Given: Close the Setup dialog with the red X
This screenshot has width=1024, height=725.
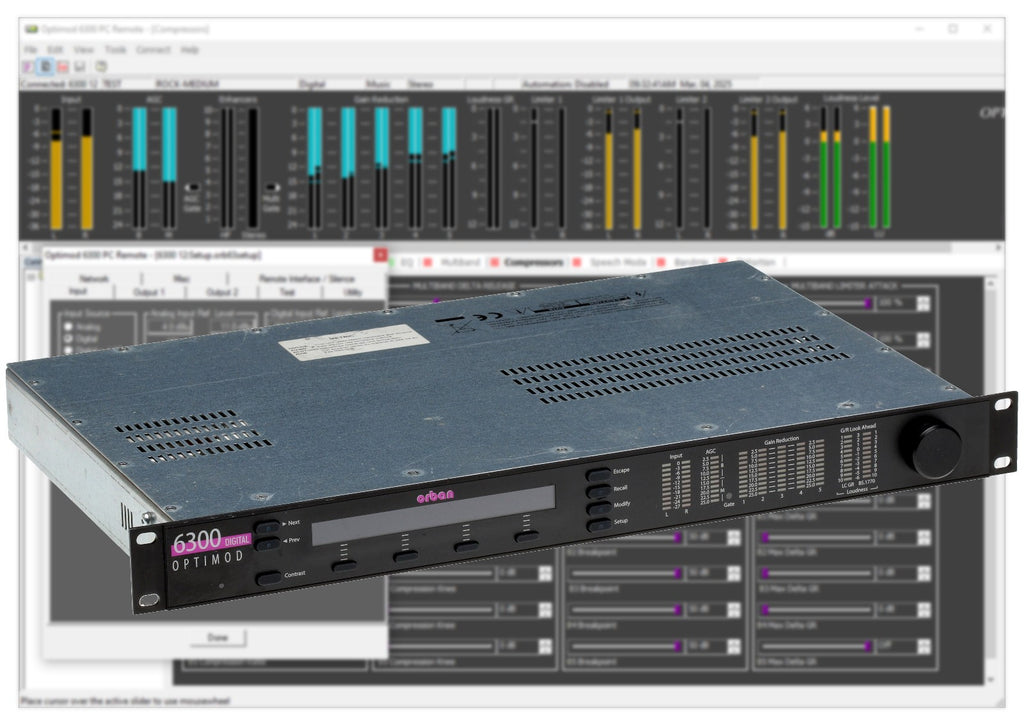Looking at the screenshot, I should (379, 256).
